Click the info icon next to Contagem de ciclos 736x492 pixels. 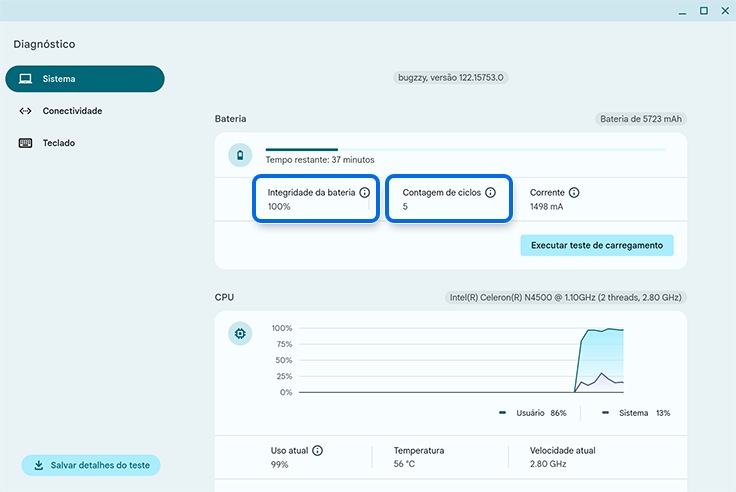(x=490, y=192)
